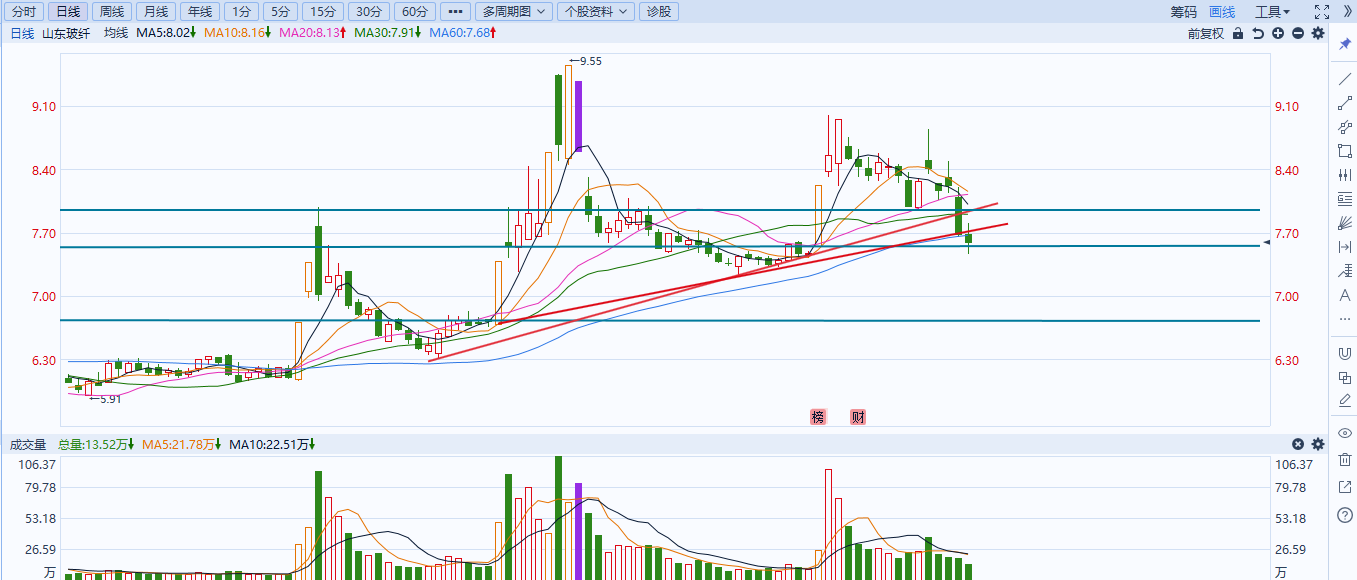The width and height of the screenshot is (1357, 580).
Task: Enable the magnet snap tool
Action: tap(1344, 353)
